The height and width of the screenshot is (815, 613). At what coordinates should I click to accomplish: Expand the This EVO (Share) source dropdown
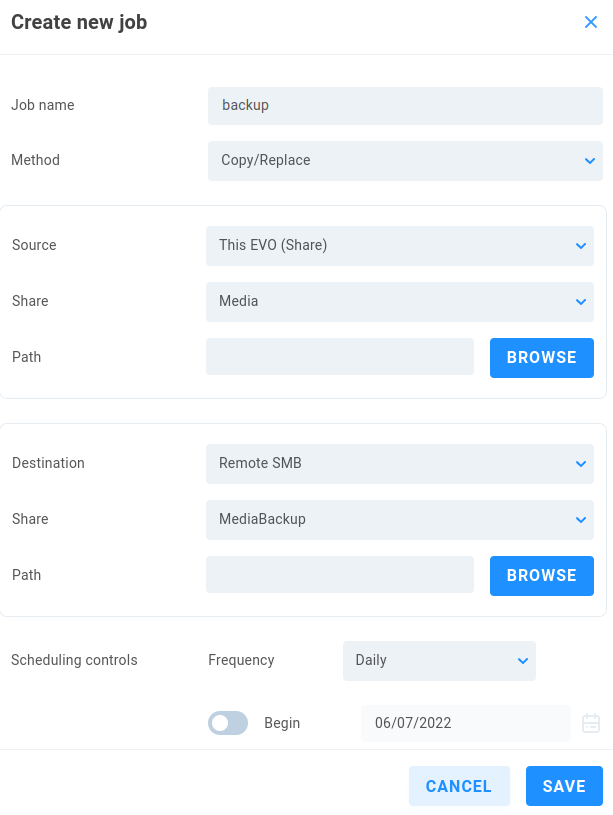(x=399, y=246)
